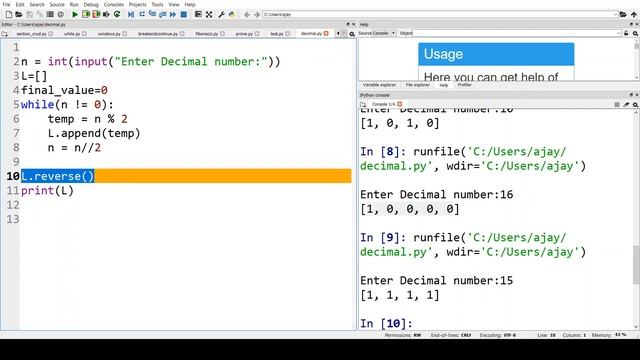Click the forward arrow in toolbar
Image resolution: width=640 pixels, height=360 pixels.
257,14
